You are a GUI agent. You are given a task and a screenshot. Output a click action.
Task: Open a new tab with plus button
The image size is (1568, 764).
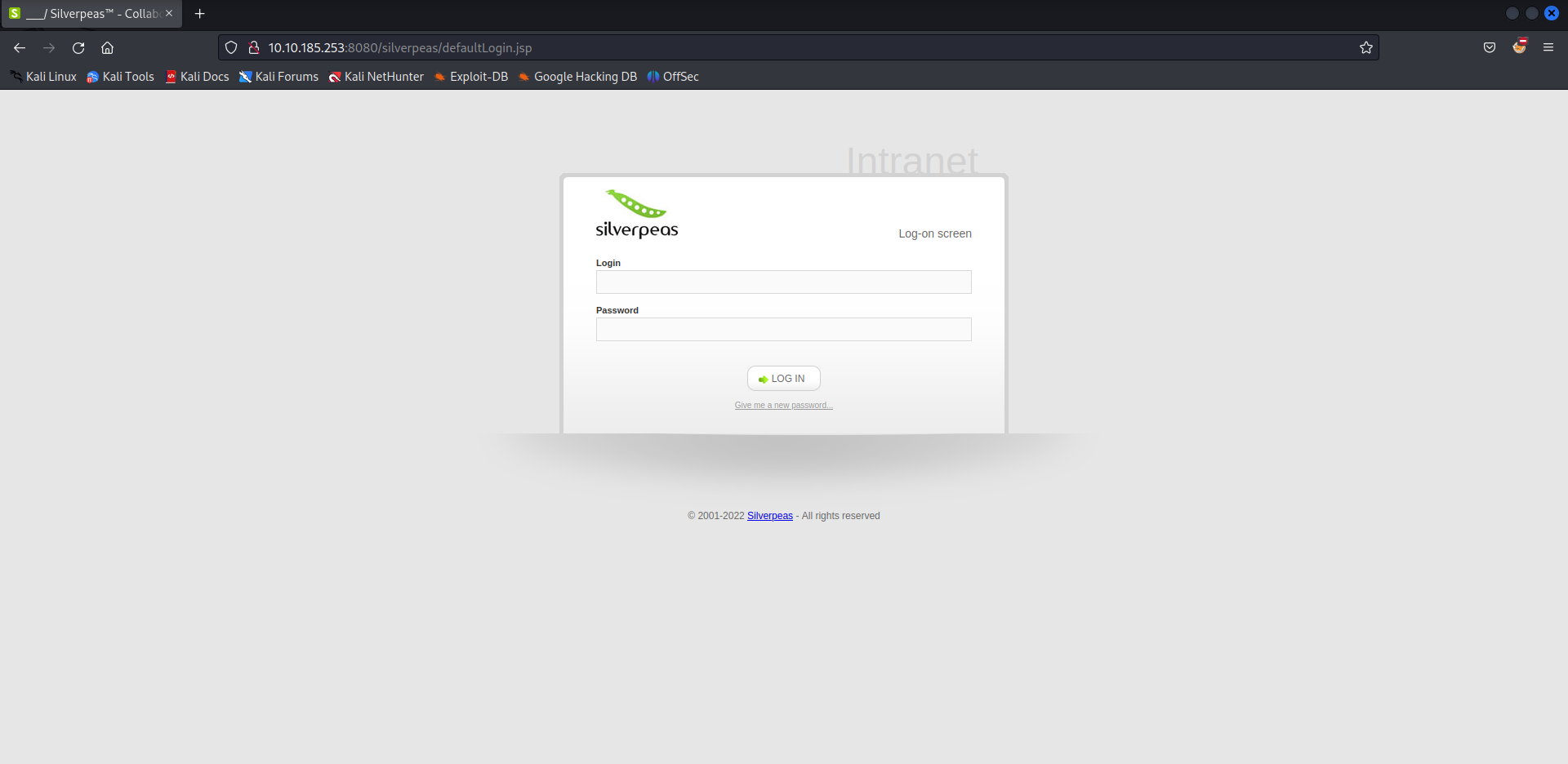199,14
